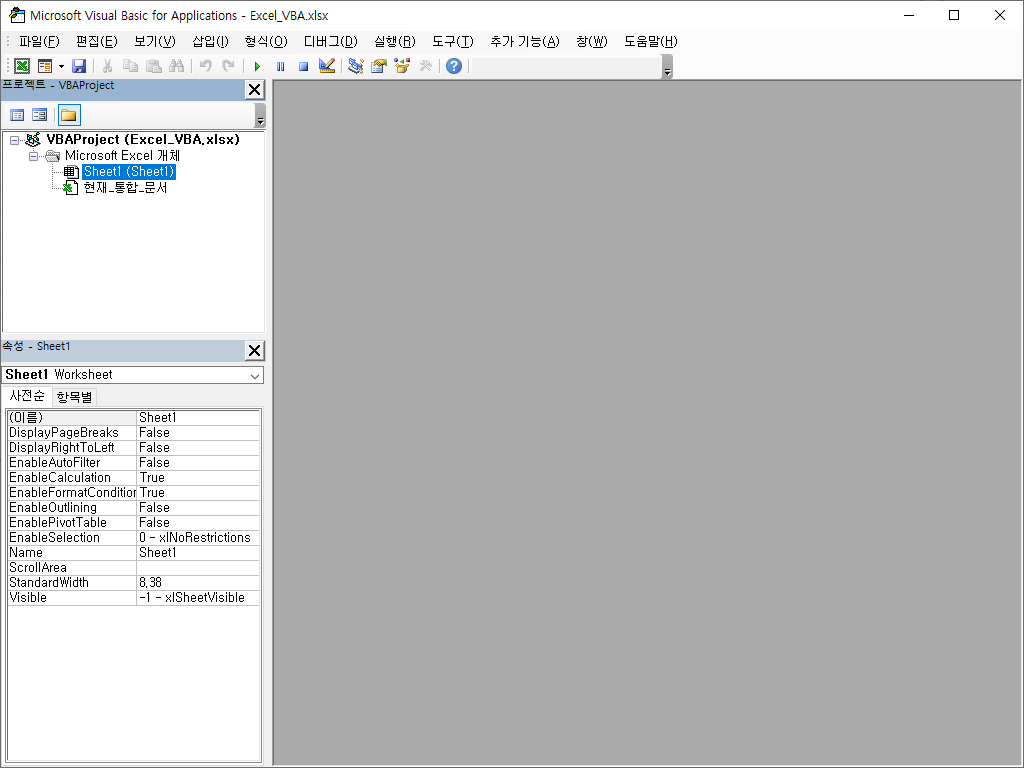Open the 삽입(I) menu
This screenshot has width=1024, height=768.
[210, 42]
